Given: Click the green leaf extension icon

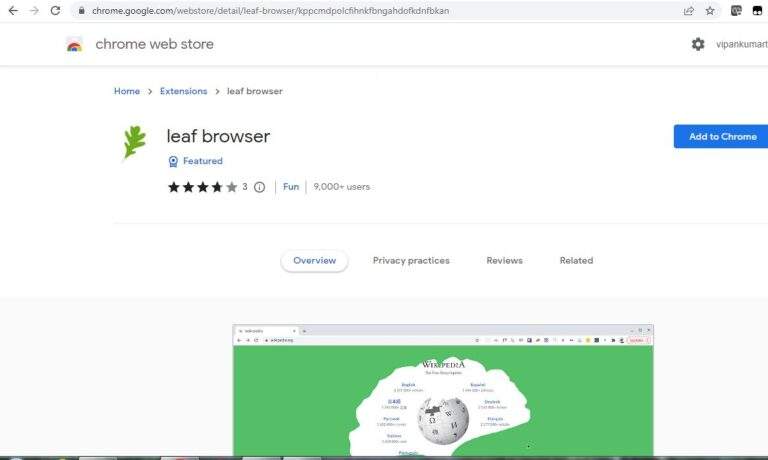Looking at the screenshot, I should [x=134, y=142].
